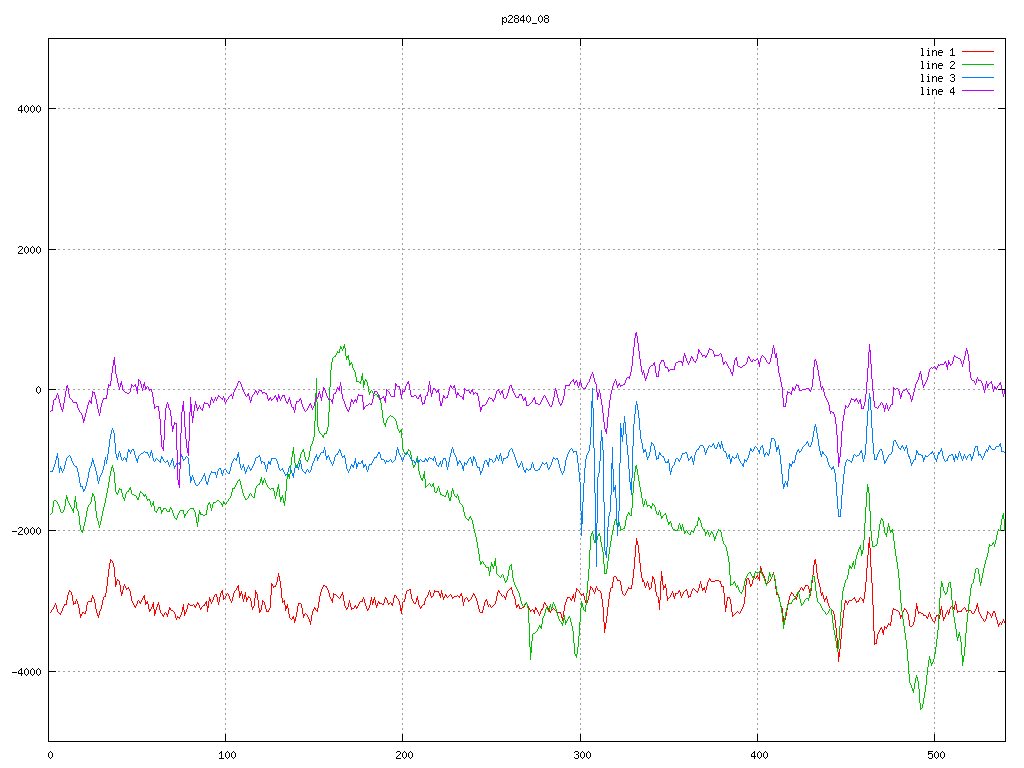The image size is (1024, 768).
Task: Click the x-axis label 400
Action: coord(759,756)
